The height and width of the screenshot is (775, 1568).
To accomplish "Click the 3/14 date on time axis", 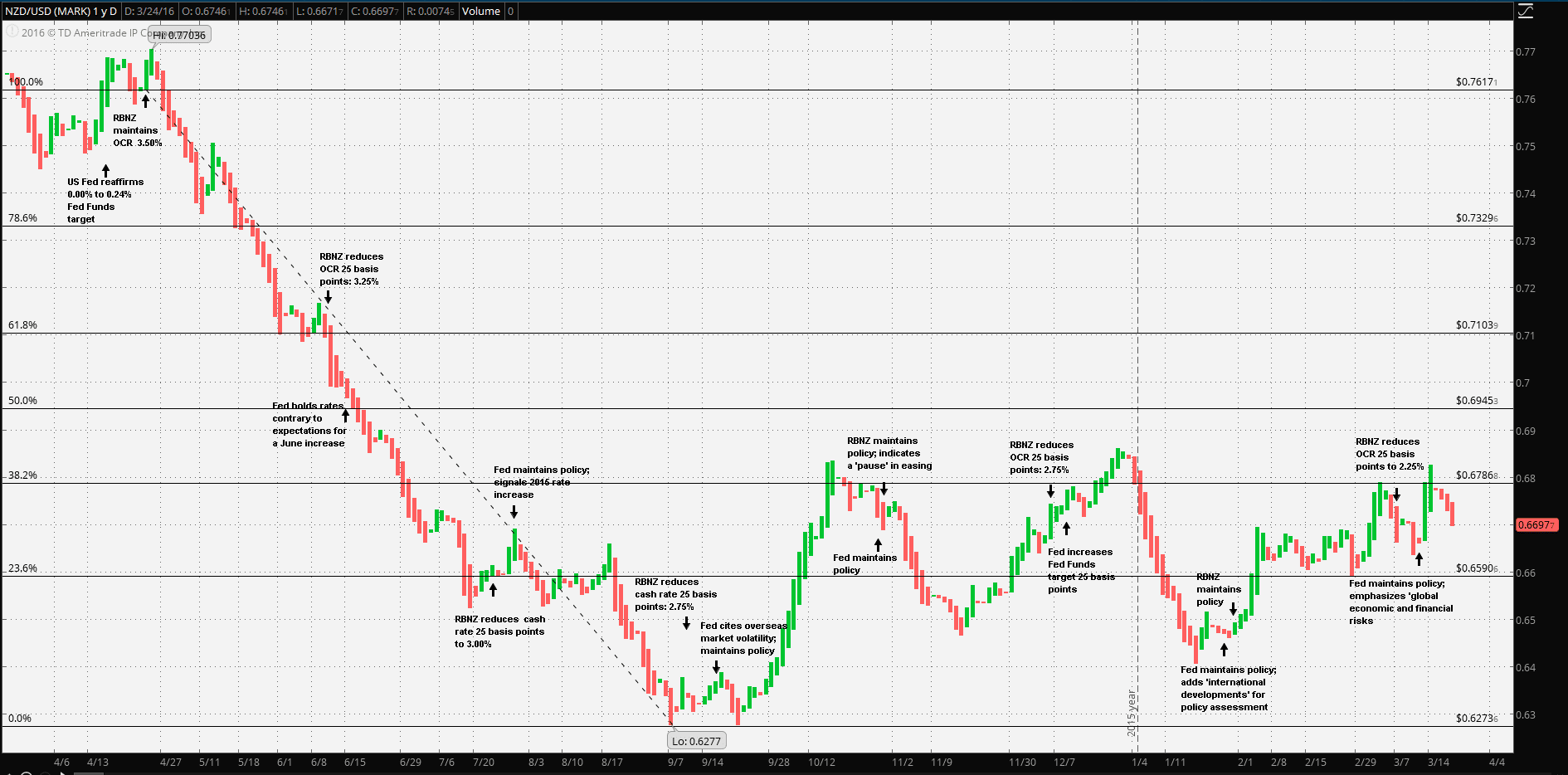I will point(1439,762).
